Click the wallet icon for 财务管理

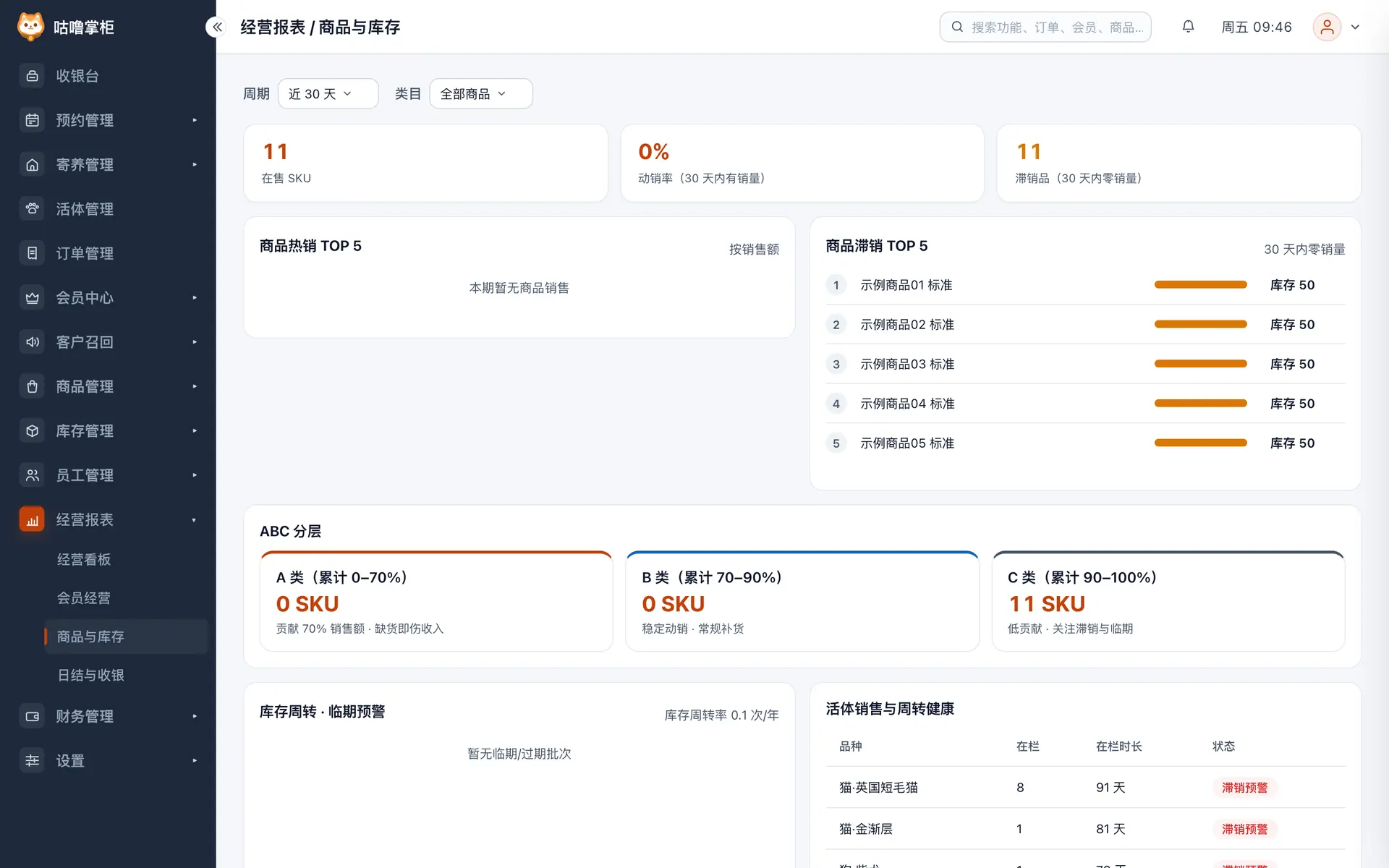coord(32,716)
